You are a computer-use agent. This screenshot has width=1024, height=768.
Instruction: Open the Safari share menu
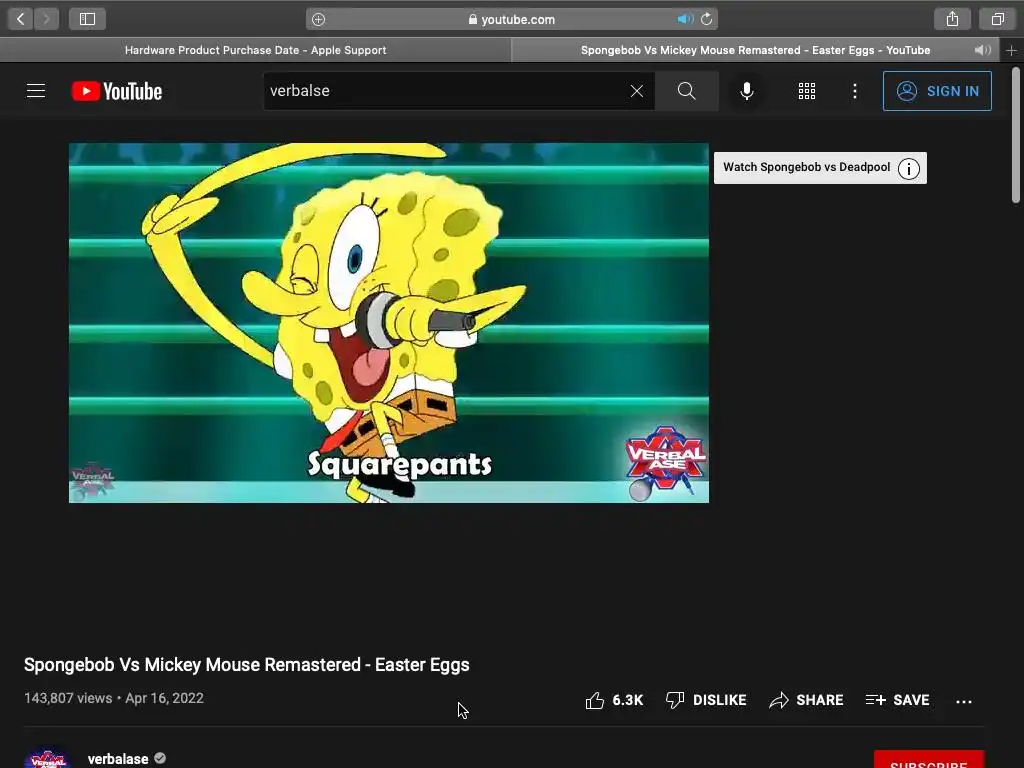(x=952, y=19)
